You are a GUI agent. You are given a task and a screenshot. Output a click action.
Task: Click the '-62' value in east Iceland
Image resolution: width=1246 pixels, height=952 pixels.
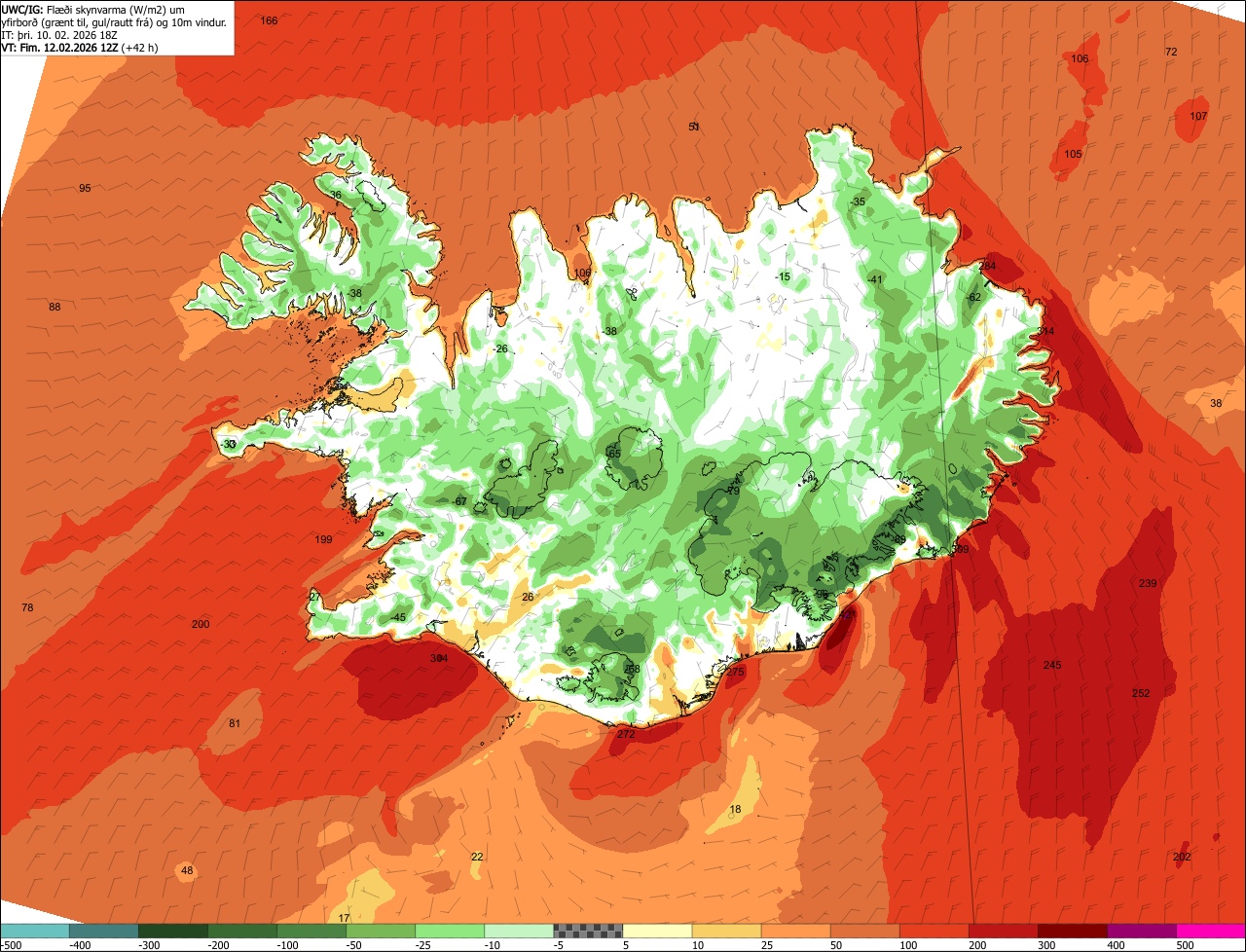(x=972, y=297)
